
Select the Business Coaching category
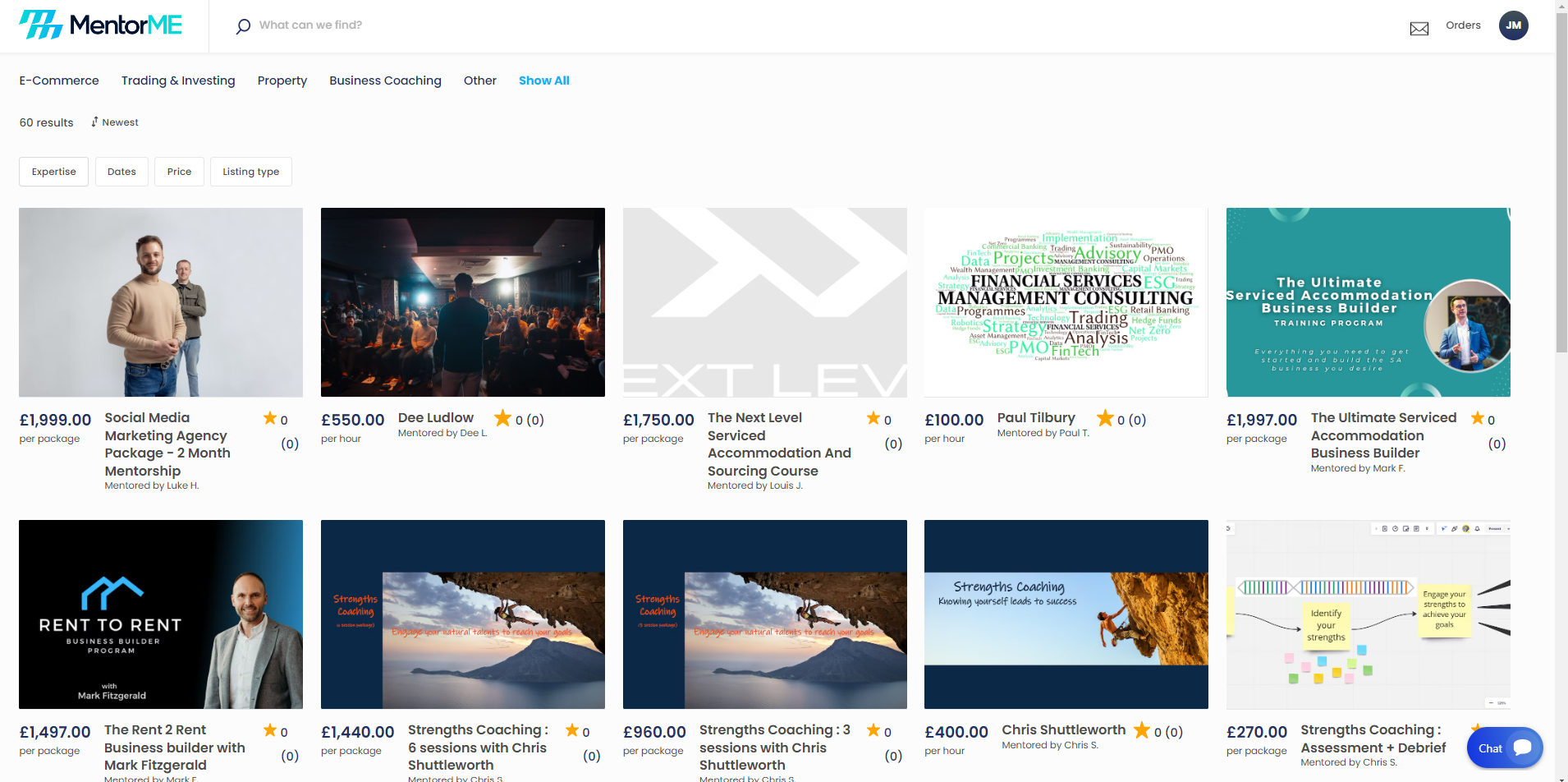point(385,80)
